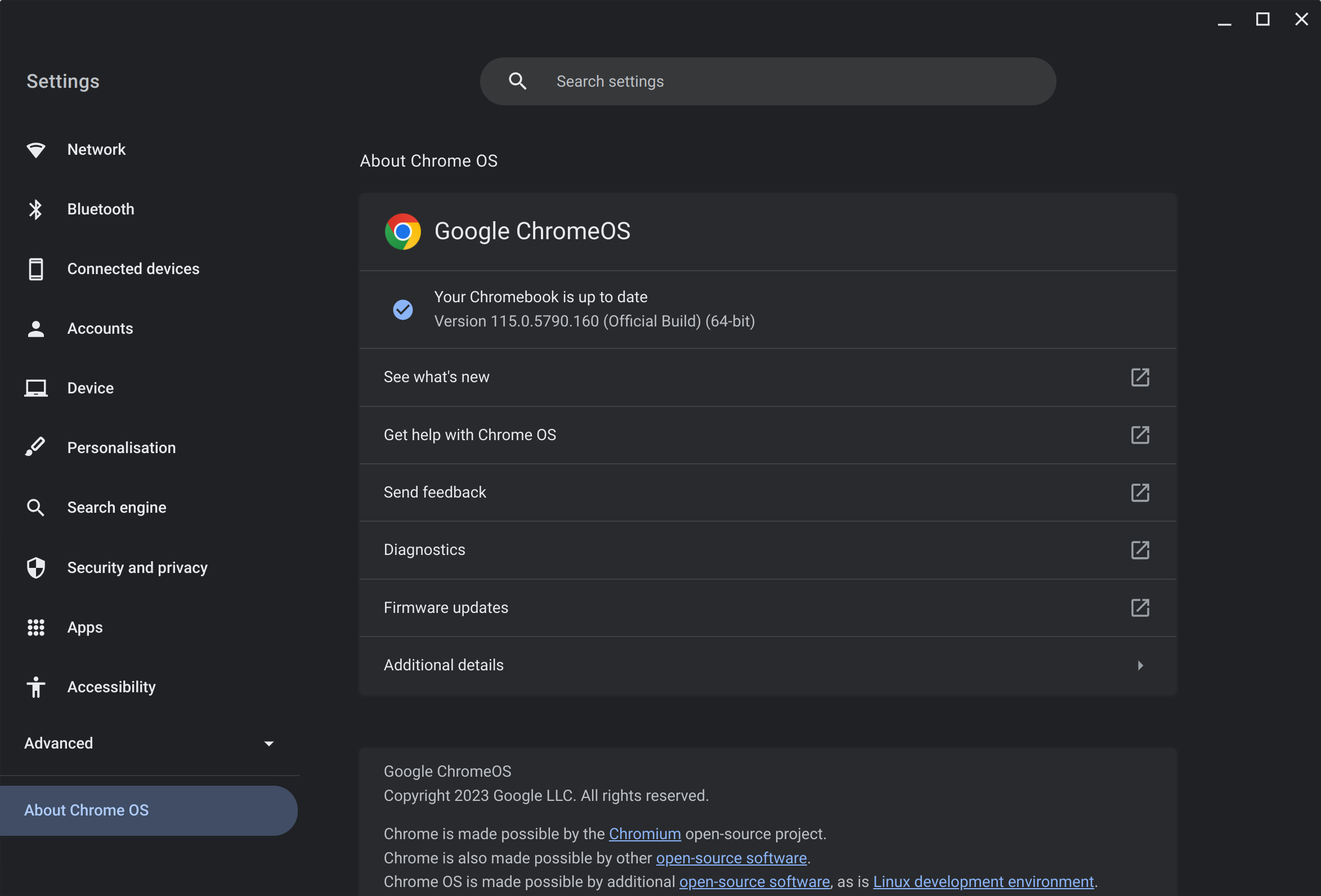The image size is (1321, 896).
Task: Click the Accessibility figure icon
Action: [x=36, y=687]
